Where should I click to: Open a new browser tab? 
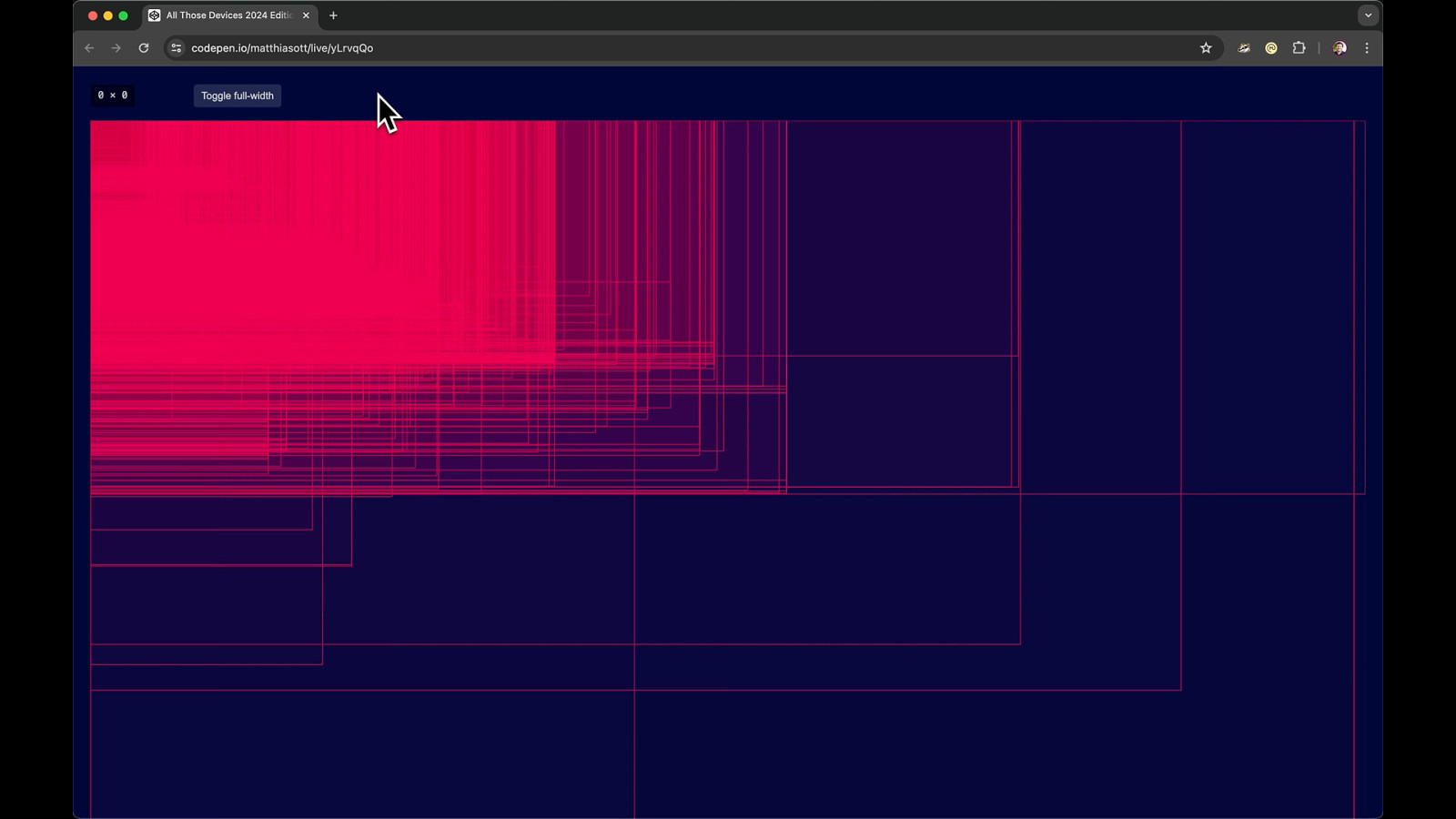coord(333,15)
